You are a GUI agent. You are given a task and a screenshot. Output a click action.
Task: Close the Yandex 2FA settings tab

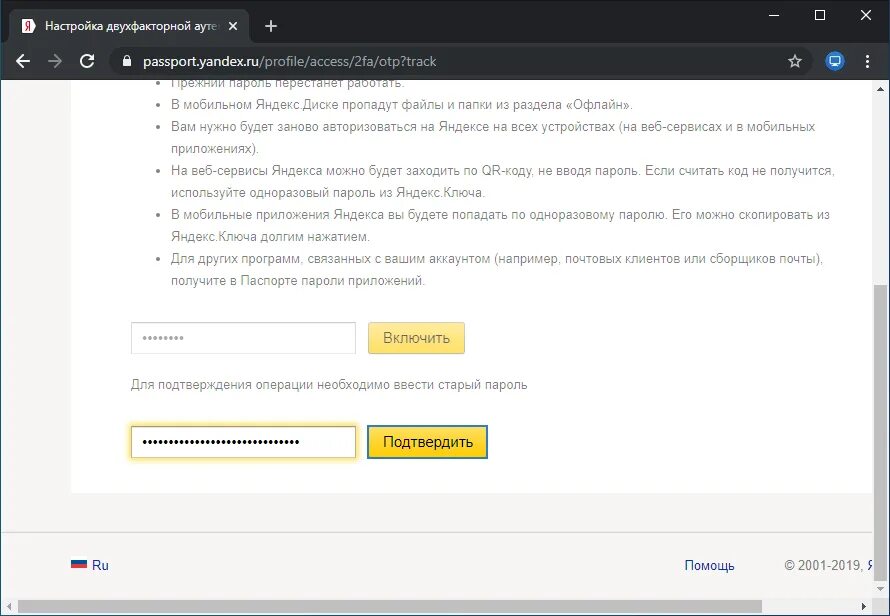pos(233,26)
